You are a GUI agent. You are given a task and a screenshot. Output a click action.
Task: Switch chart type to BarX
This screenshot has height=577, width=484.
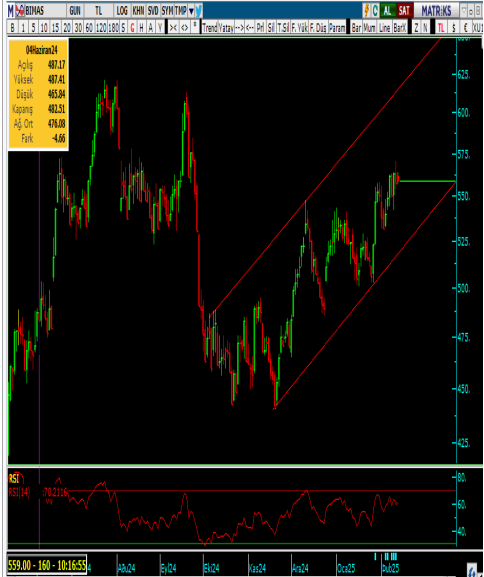[400, 27]
